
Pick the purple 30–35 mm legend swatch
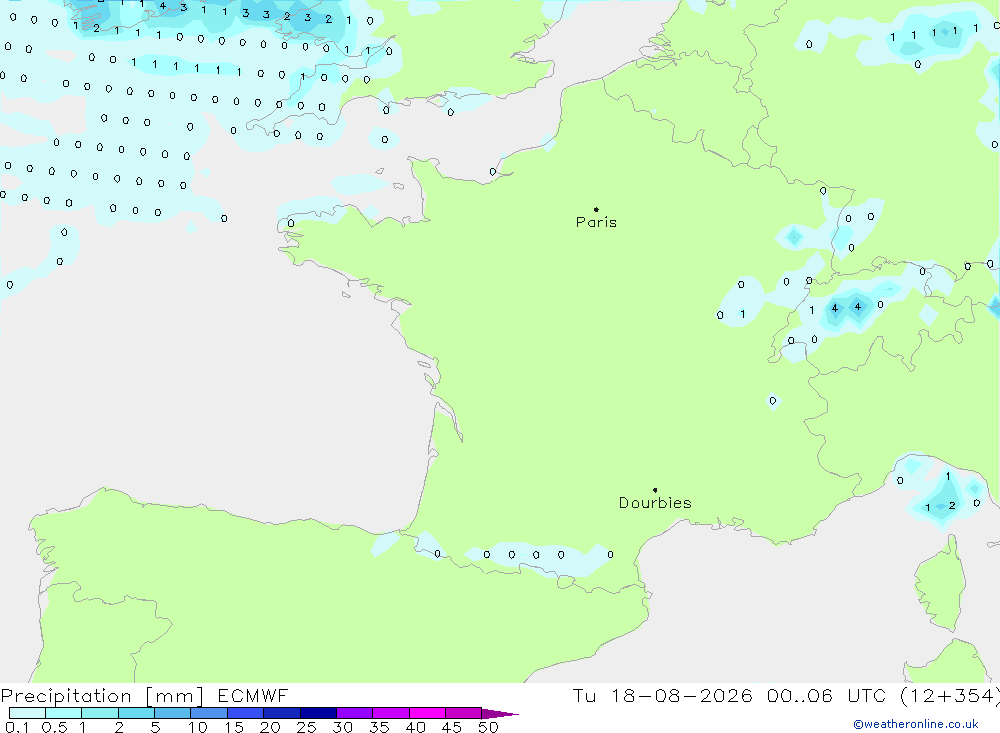[x=354, y=713]
